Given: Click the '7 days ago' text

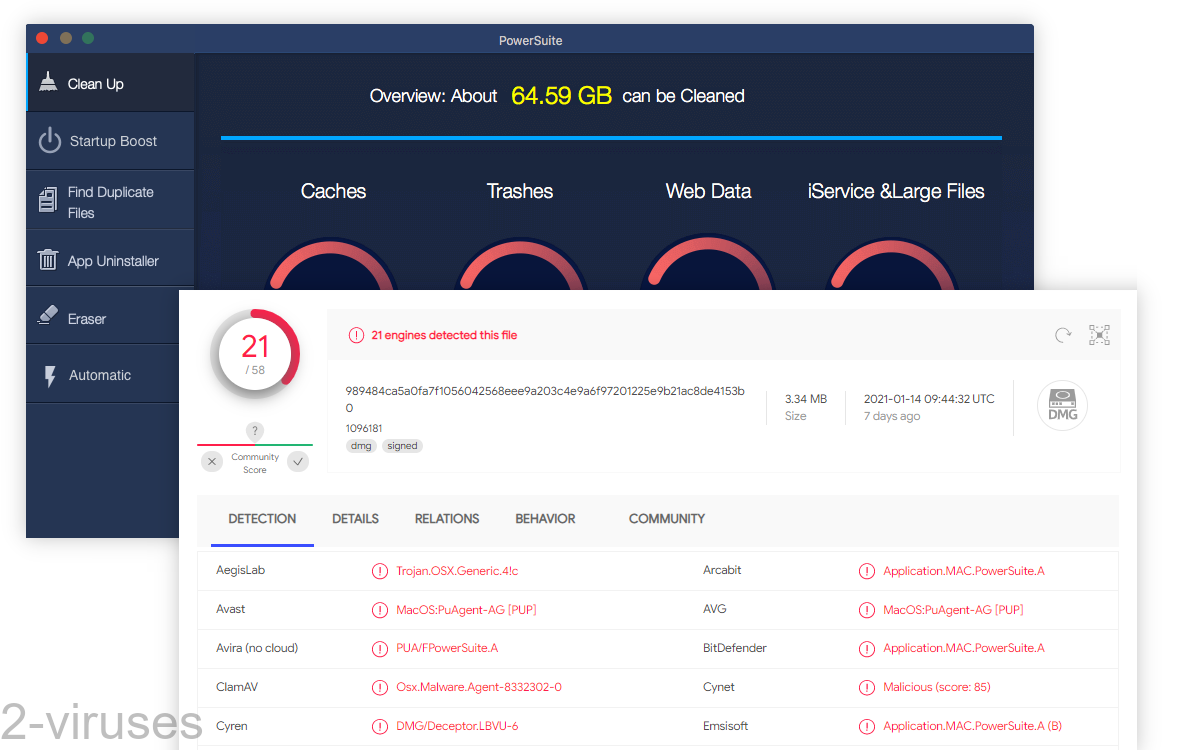Looking at the screenshot, I should (x=892, y=416).
